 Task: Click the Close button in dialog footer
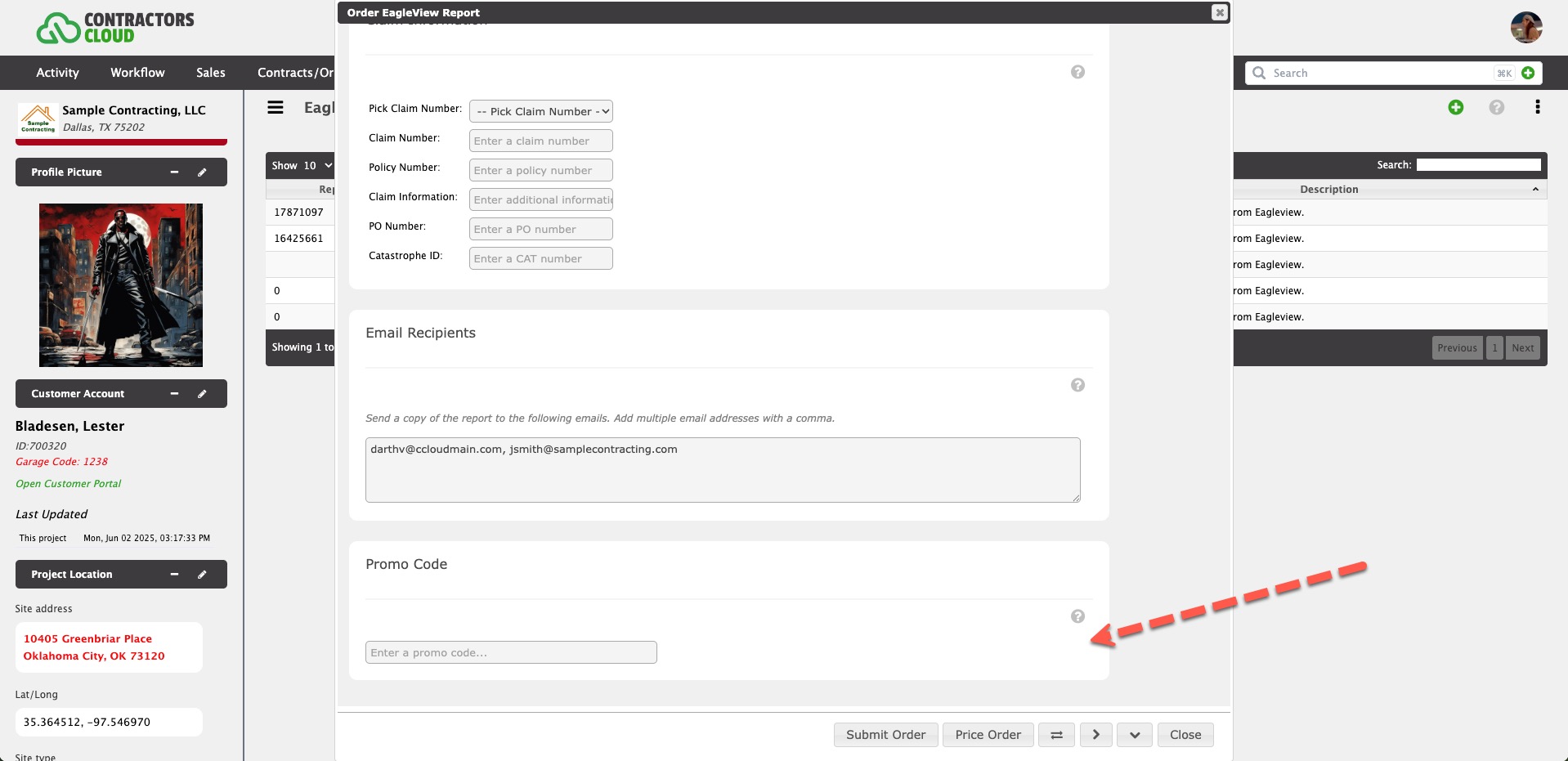click(1185, 735)
